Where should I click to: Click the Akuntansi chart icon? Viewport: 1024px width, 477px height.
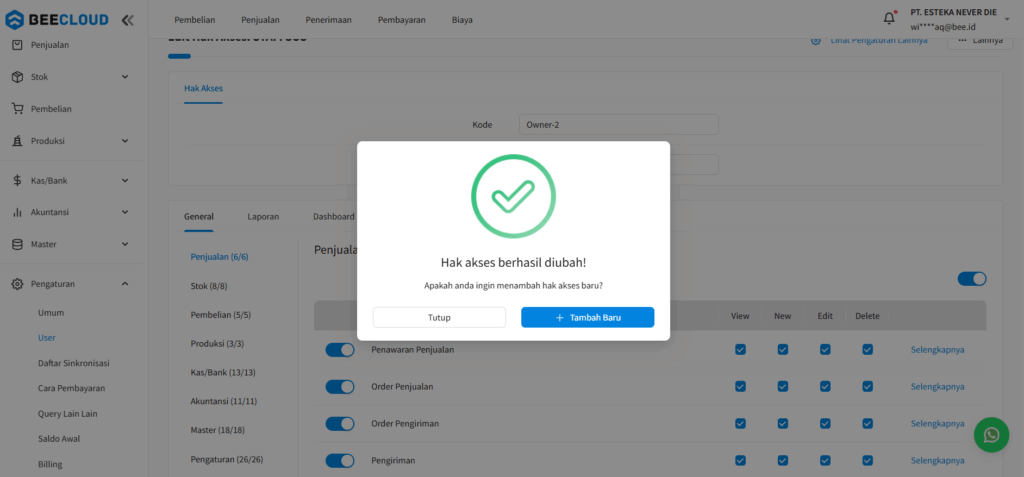click(x=18, y=212)
